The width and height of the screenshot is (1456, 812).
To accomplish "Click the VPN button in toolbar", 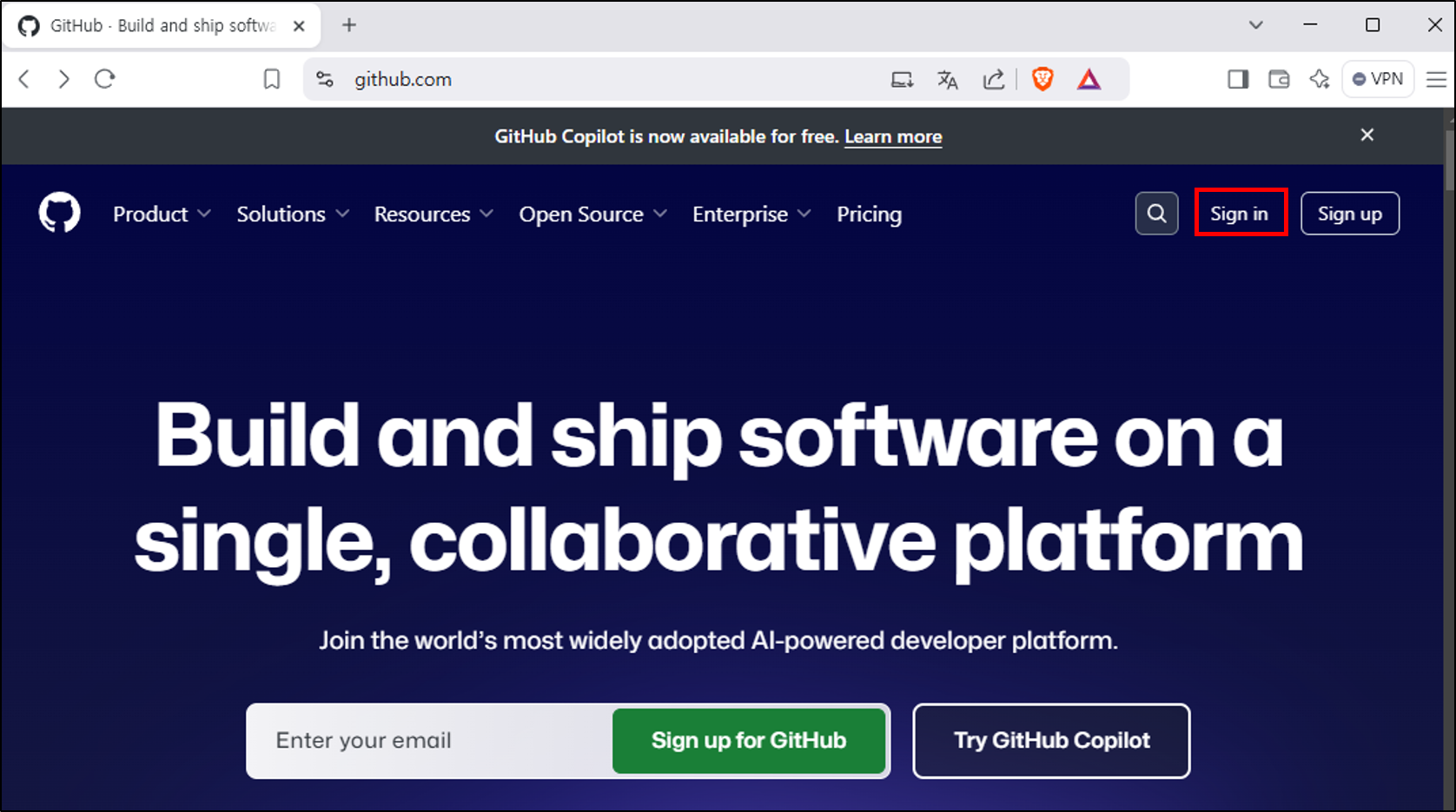I will (x=1378, y=79).
